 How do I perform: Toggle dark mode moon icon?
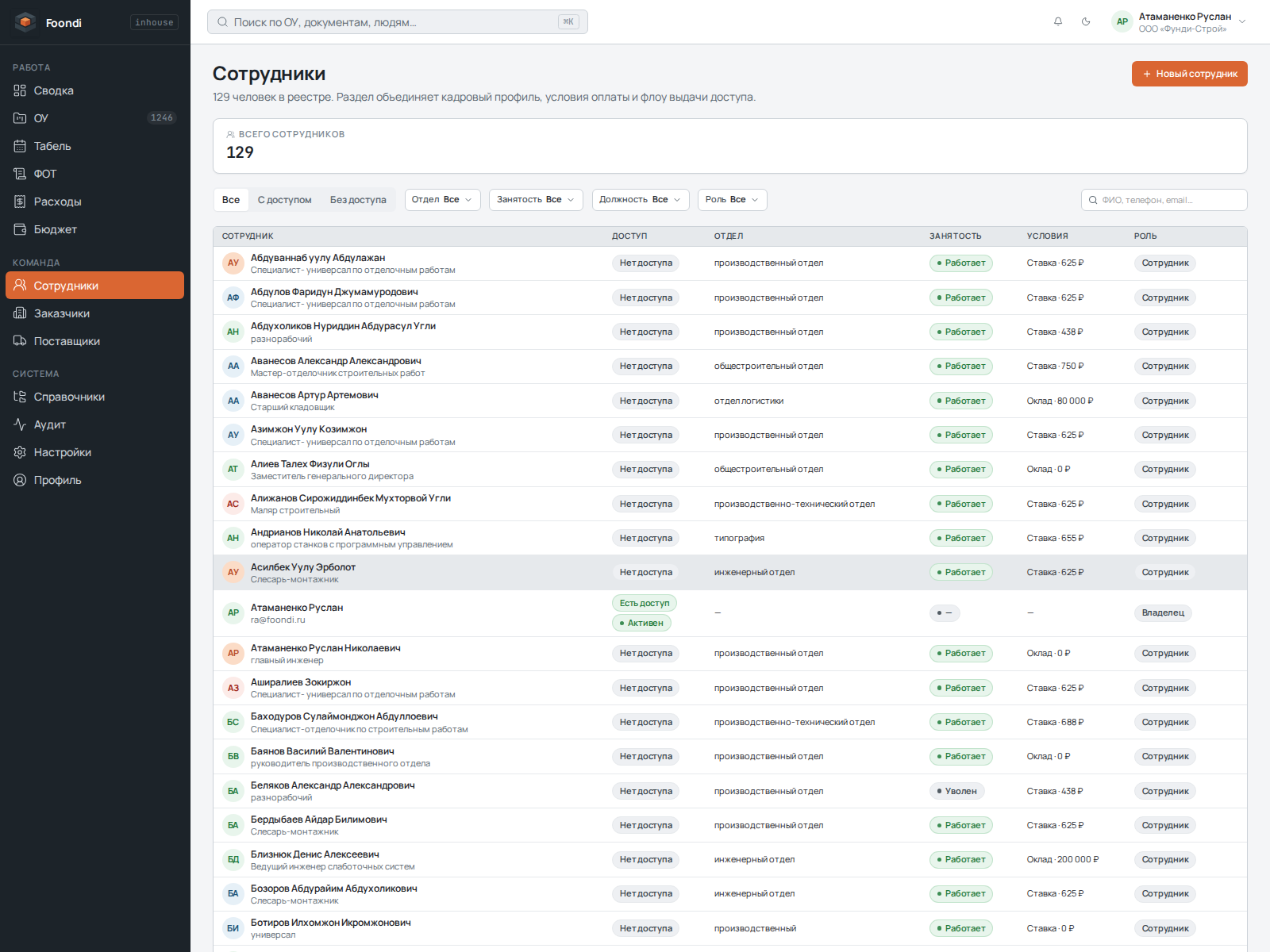tap(1086, 21)
